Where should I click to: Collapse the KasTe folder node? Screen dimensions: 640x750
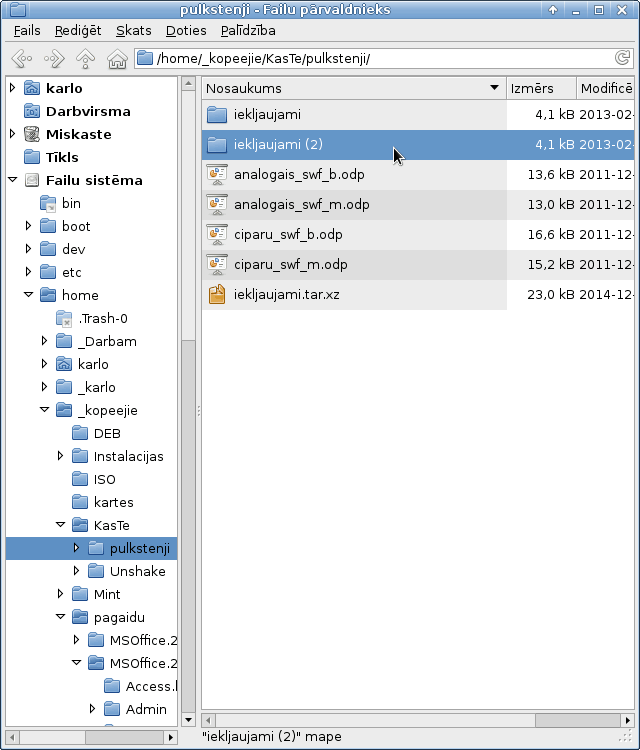(x=61, y=524)
